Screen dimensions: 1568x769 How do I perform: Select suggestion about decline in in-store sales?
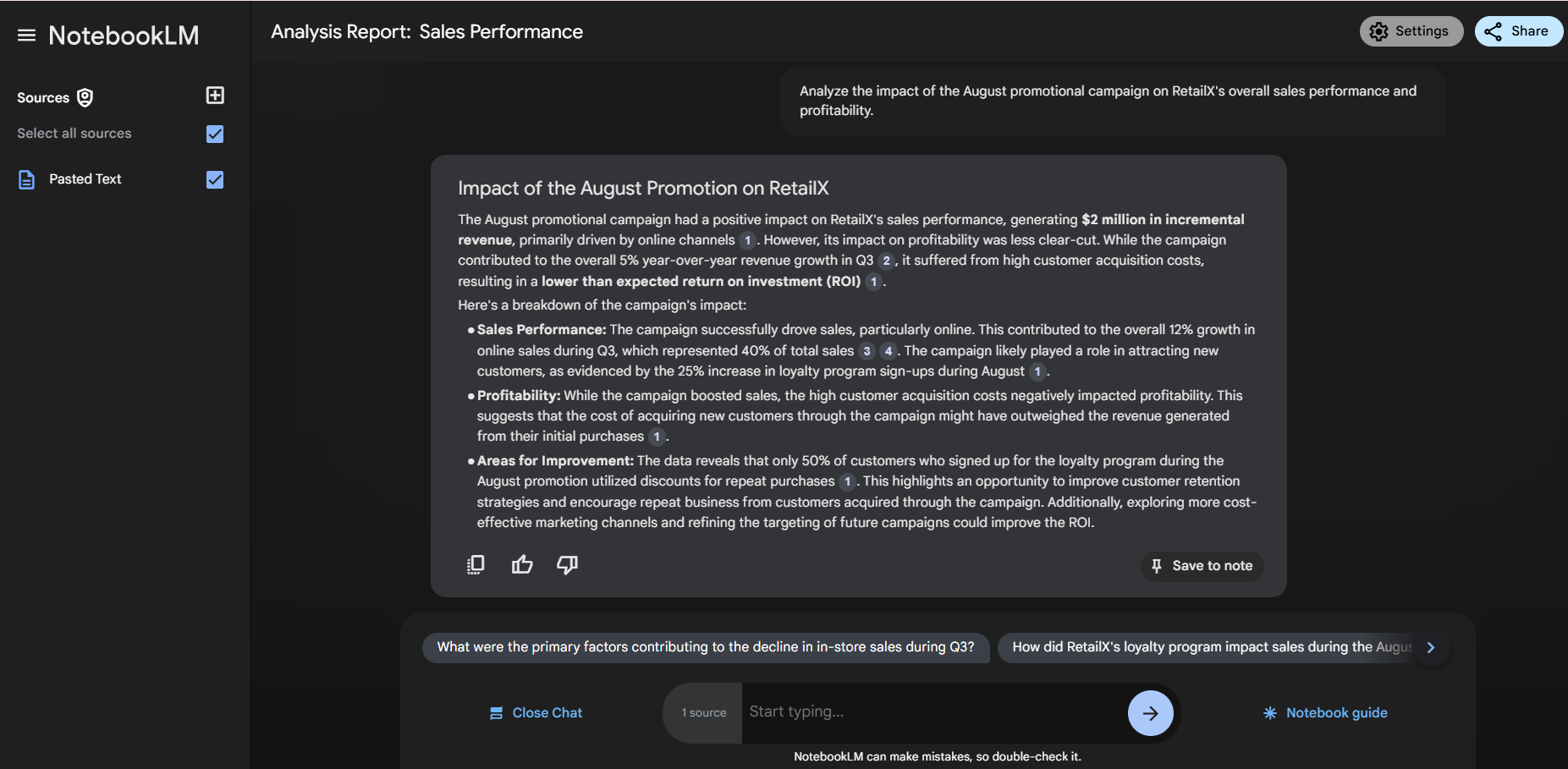[705, 647]
